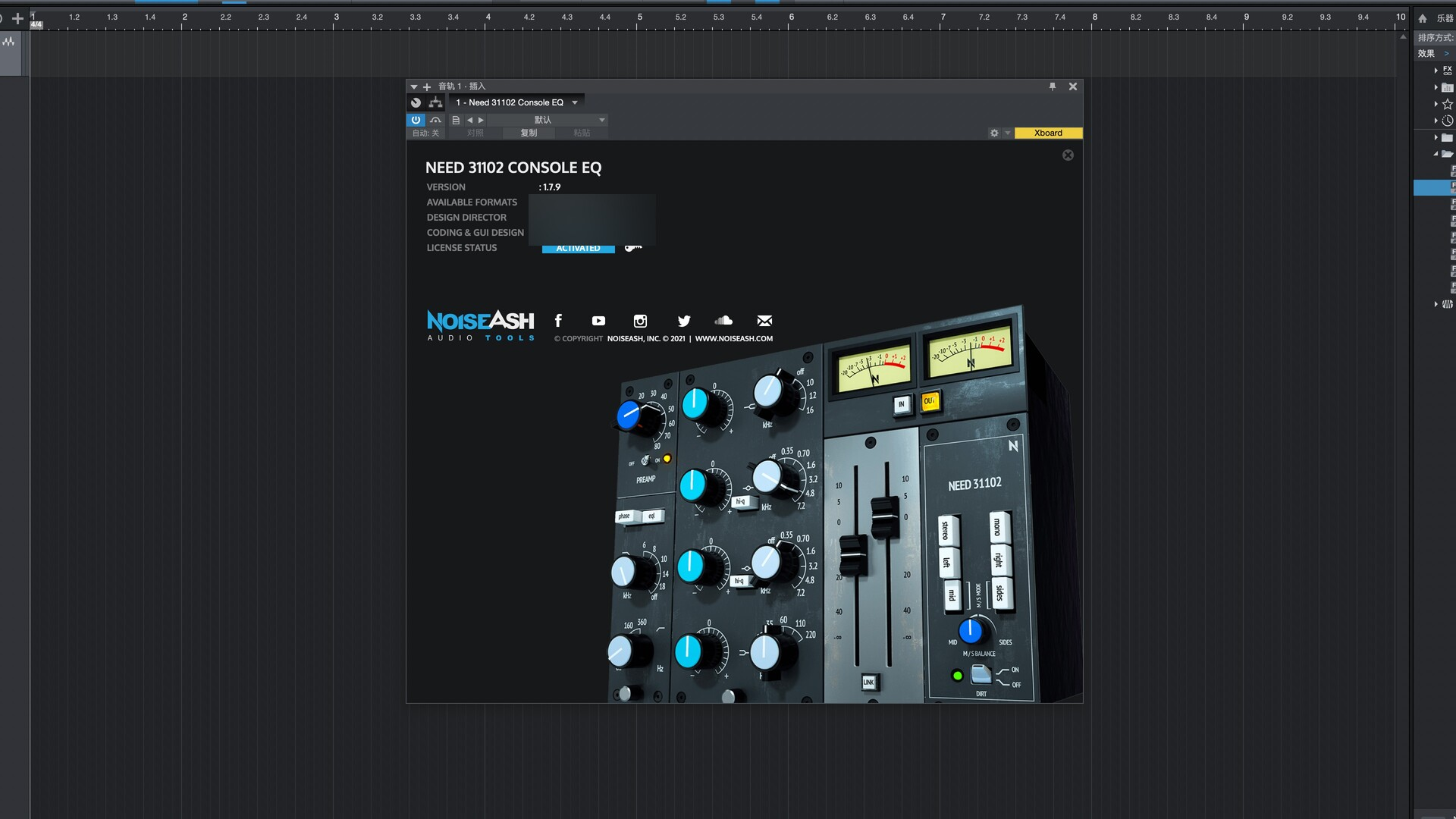Screen dimensions: 1456x819
Task: Add a track with the plus icon at top left
Action: pos(17,17)
